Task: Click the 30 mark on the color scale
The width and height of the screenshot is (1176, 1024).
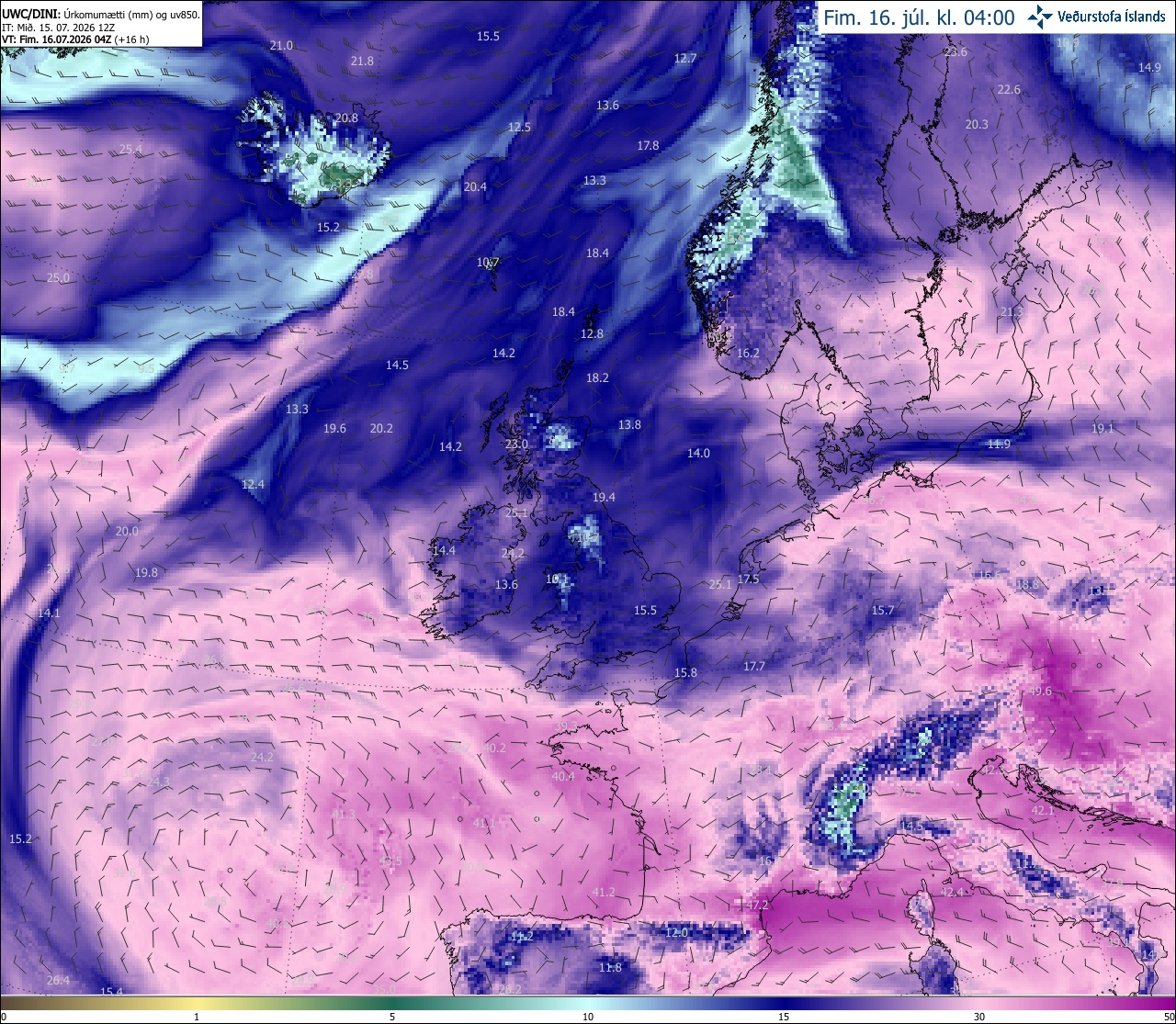Action: 979,1017
